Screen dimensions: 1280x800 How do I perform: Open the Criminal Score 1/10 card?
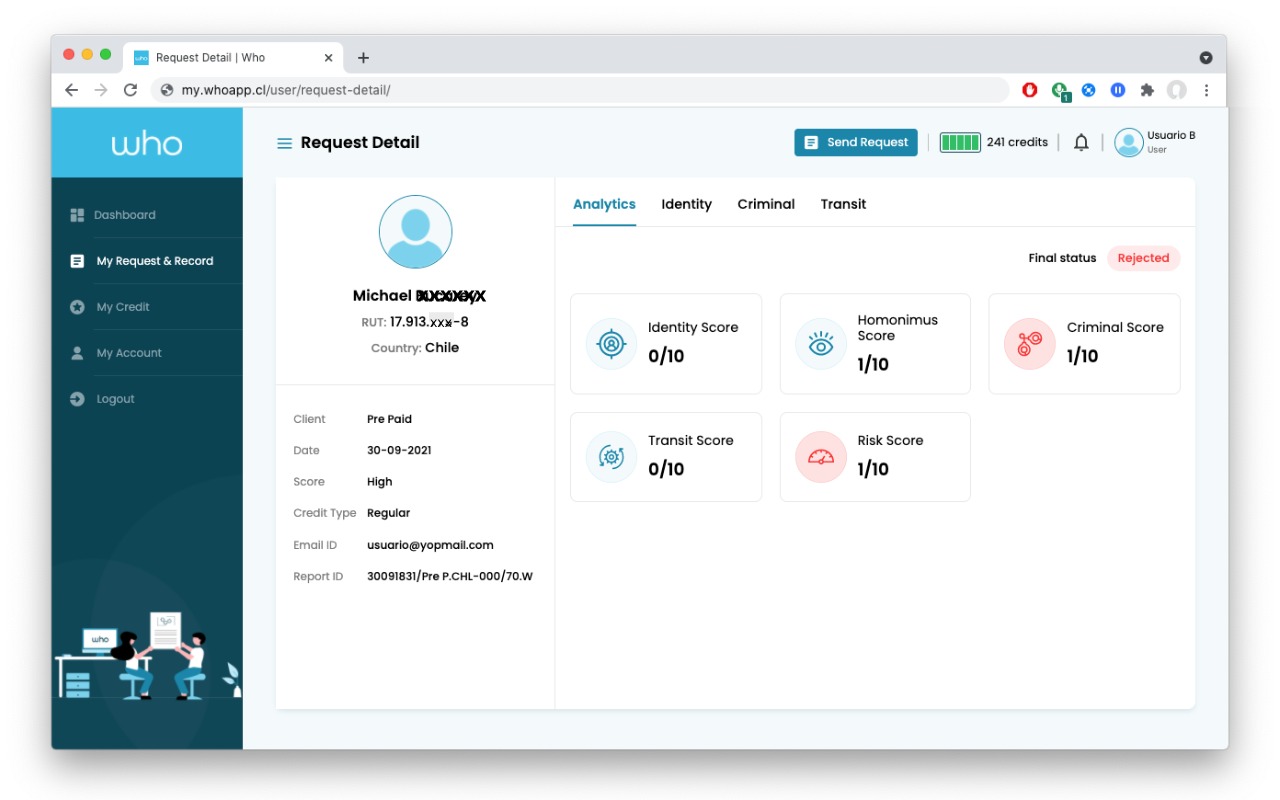[x=1084, y=344]
